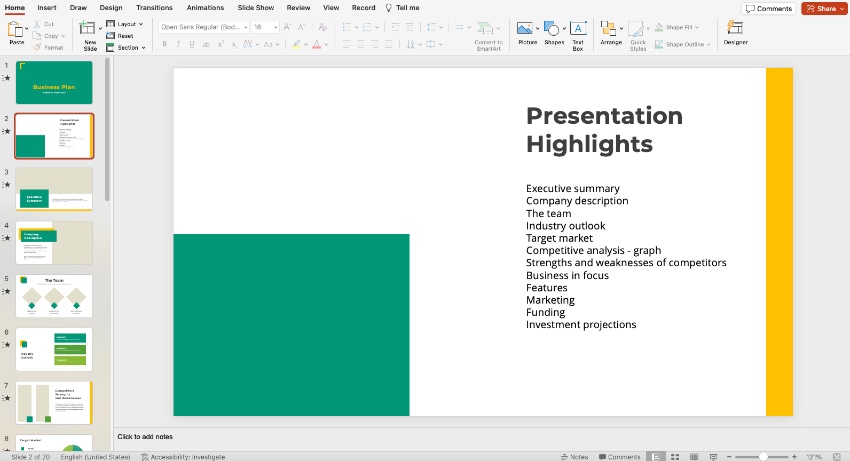Switch to Slide Sorter view

click(675, 457)
